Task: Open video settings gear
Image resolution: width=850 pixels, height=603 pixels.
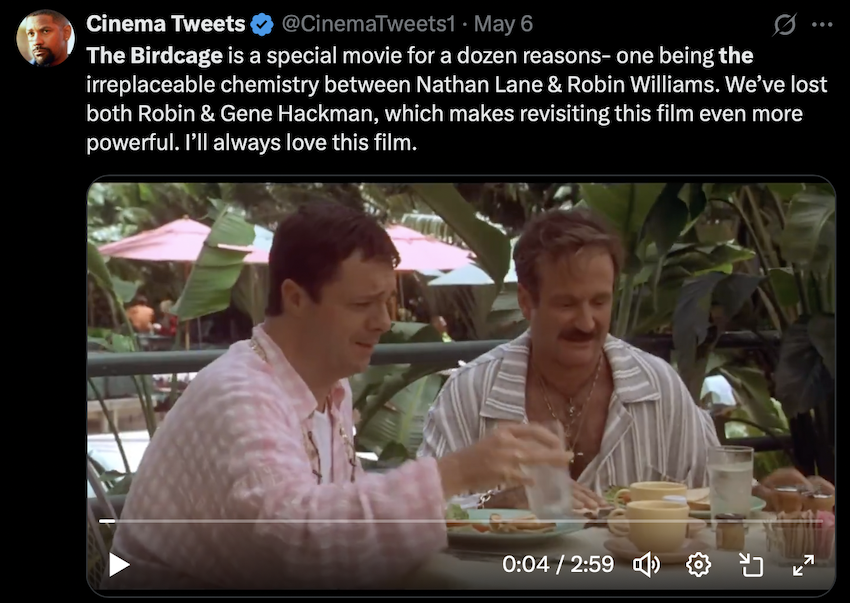Action: 698,565
